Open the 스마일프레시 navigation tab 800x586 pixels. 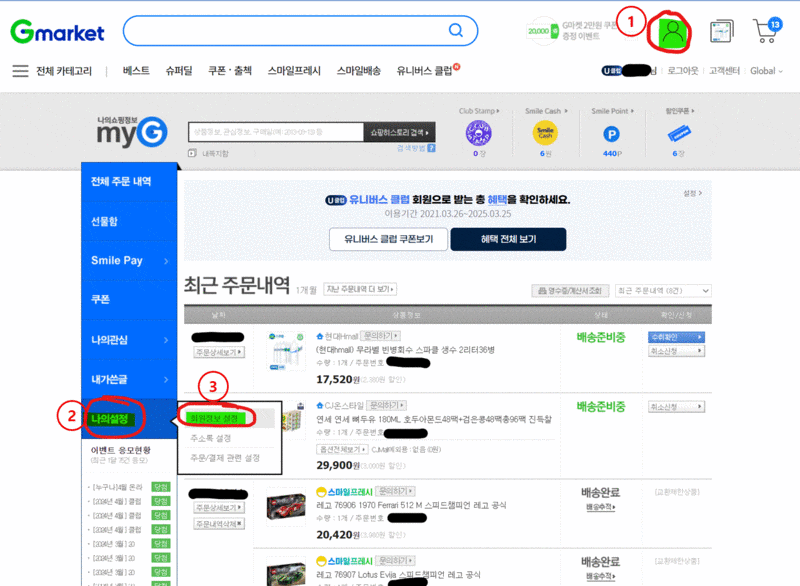point(294,71)
